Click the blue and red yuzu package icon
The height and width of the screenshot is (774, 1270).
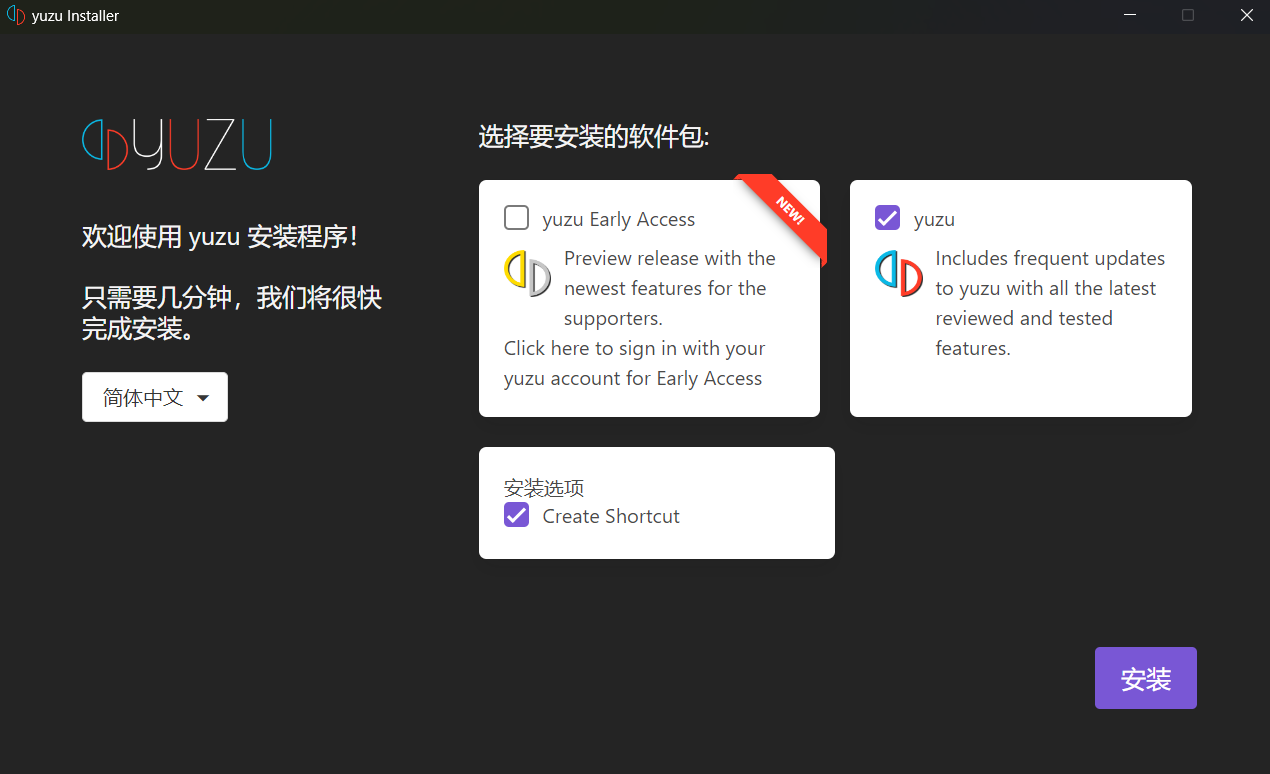click(898, 273)
